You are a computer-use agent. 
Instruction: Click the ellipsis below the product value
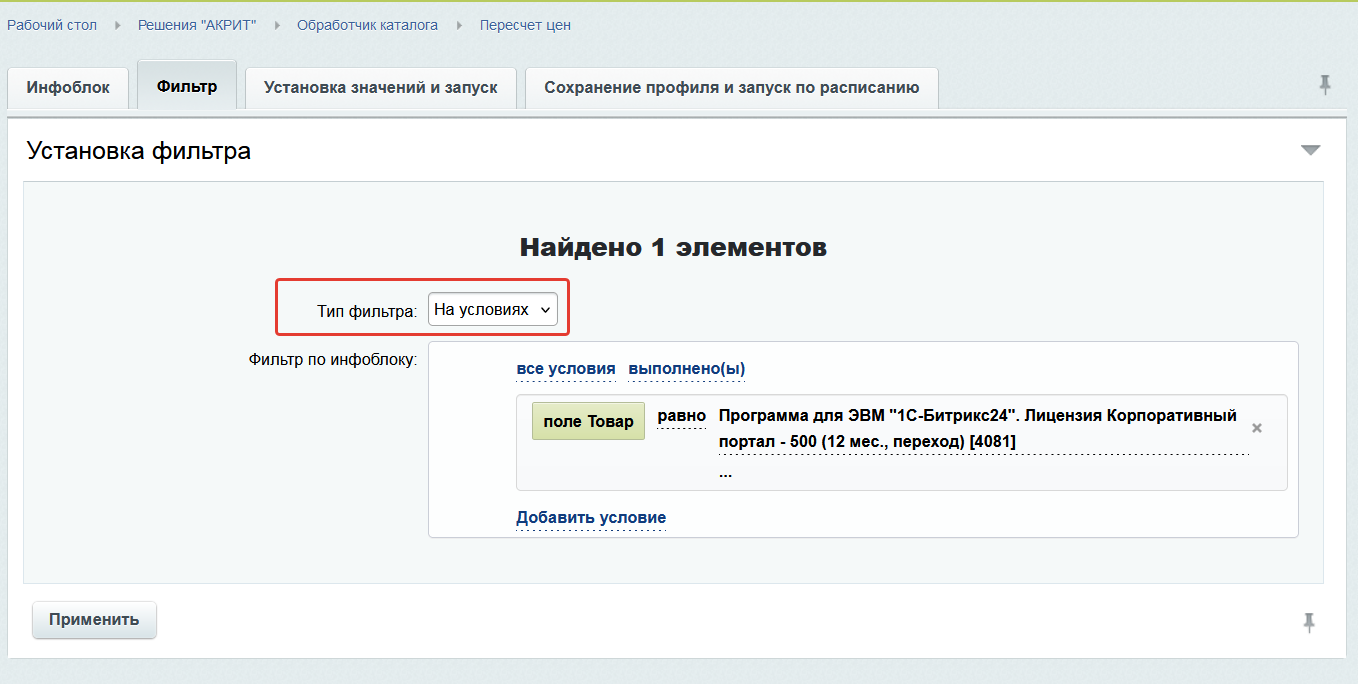[725, 473]
